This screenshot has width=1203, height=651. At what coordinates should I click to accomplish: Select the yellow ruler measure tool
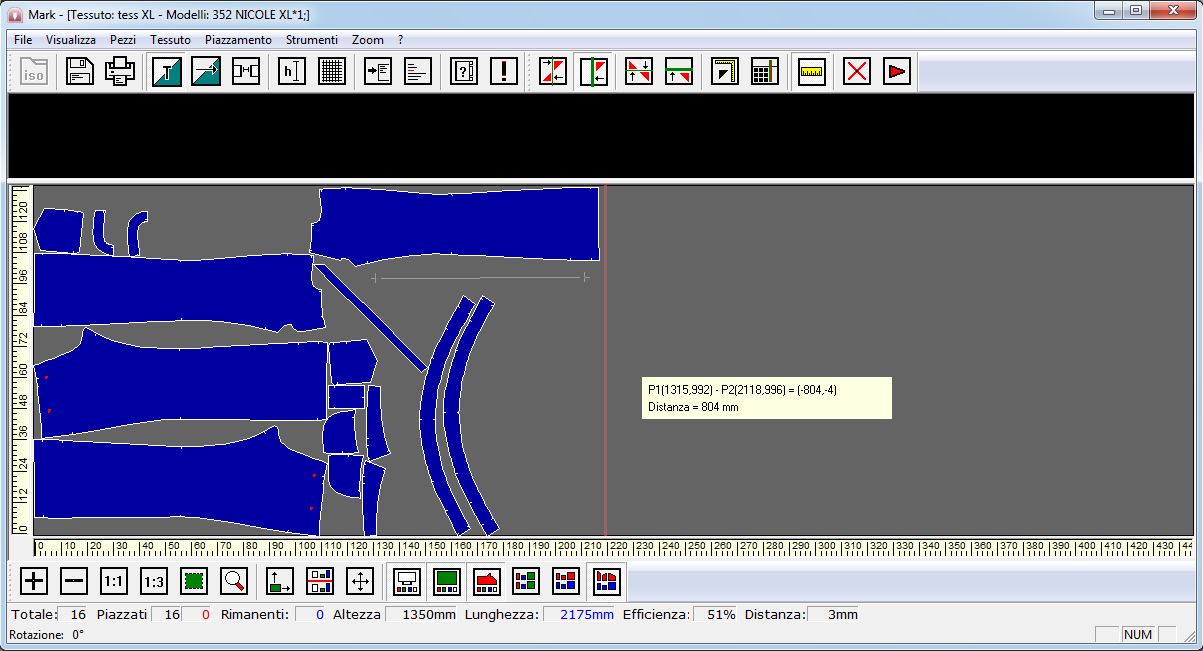[812, 72]
